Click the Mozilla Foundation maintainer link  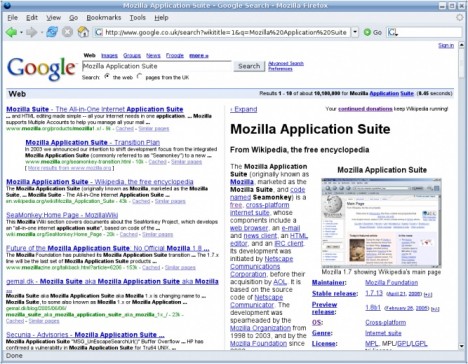click(x=391, y=283)
